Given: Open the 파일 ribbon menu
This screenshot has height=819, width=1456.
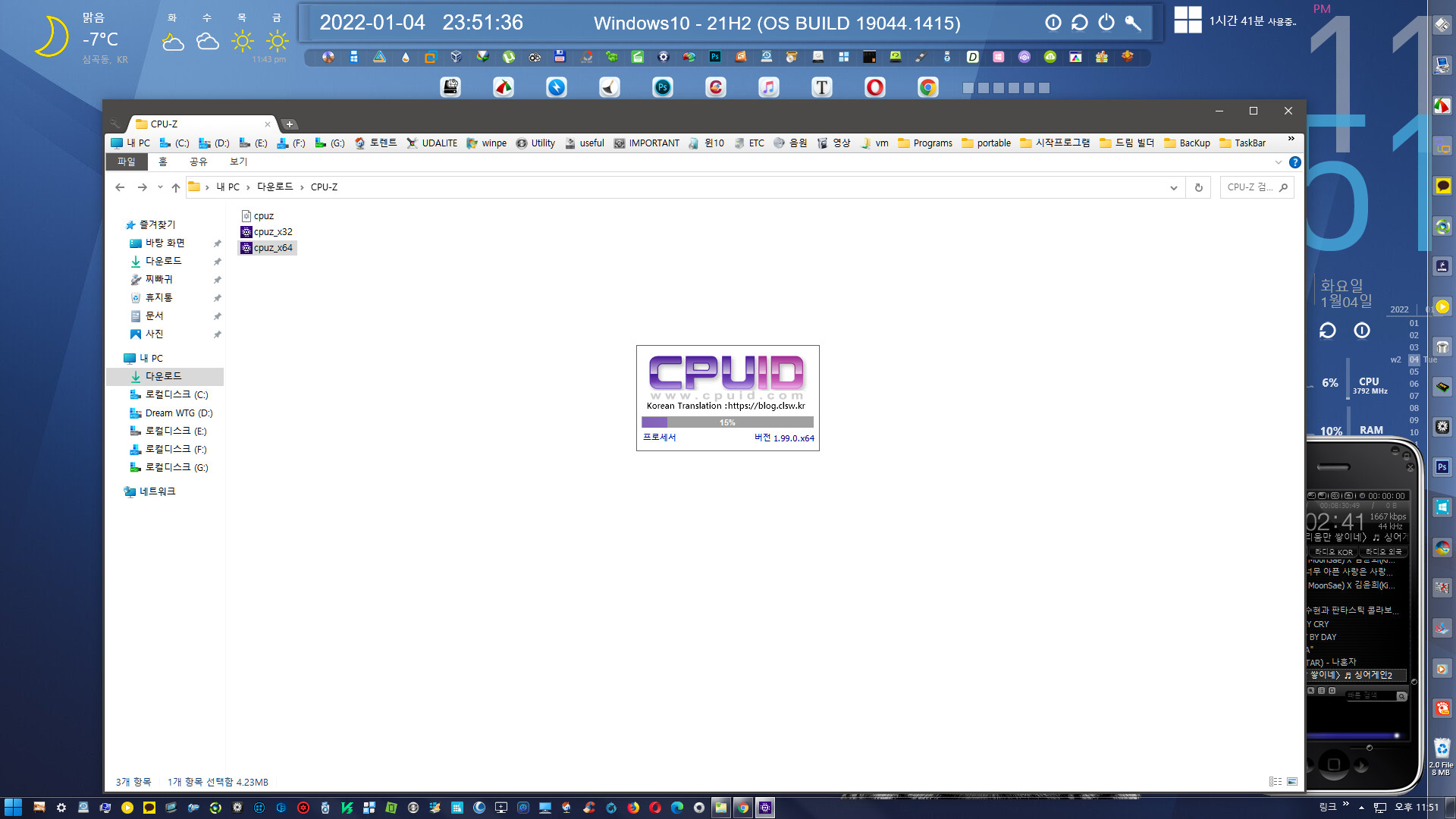Looking at the screenshot, I should click(126, 162).
